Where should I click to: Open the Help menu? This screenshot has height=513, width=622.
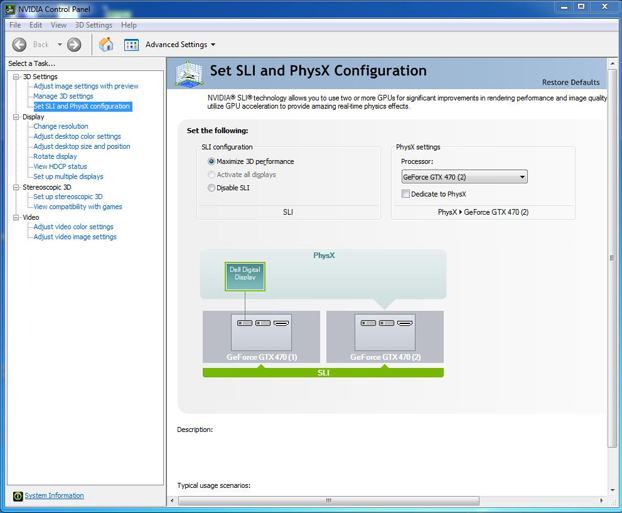tap(129, 25)
